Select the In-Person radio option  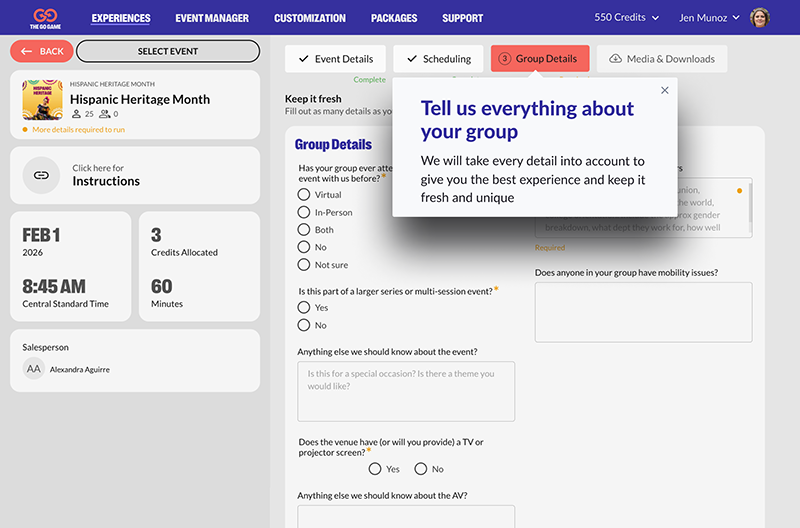click(304, 212)
